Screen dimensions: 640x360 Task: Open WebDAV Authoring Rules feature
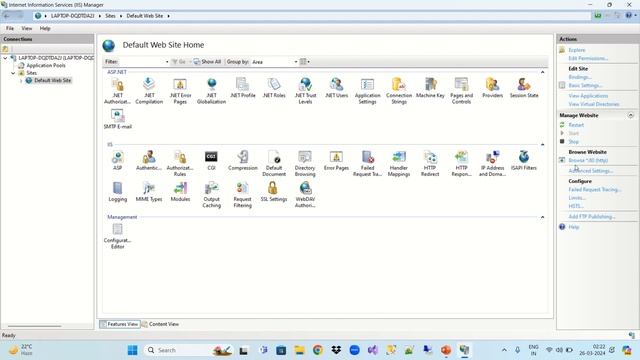click(x=305, y=195)
